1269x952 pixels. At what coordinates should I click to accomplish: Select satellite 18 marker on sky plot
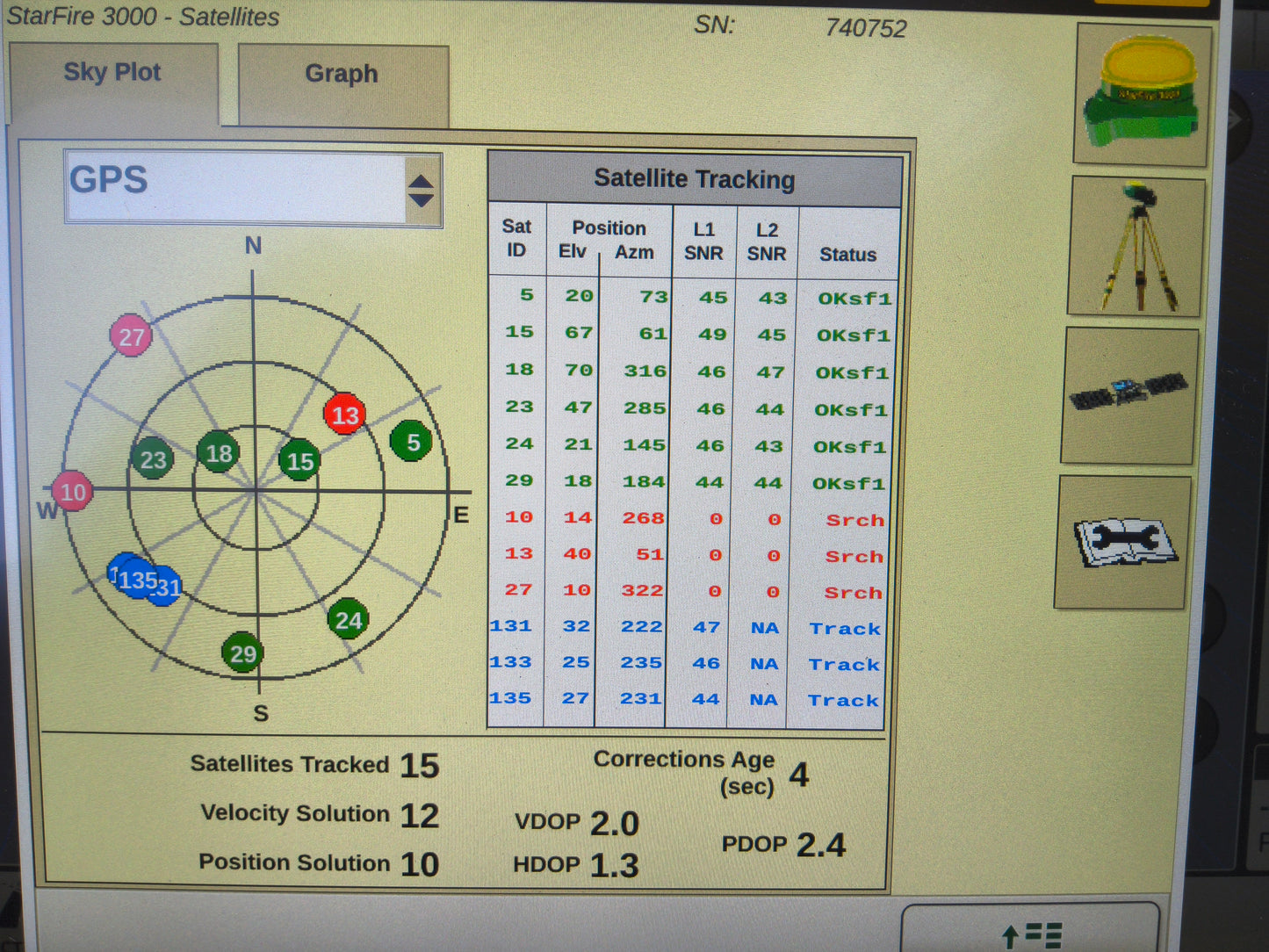[x=219, y=453]
